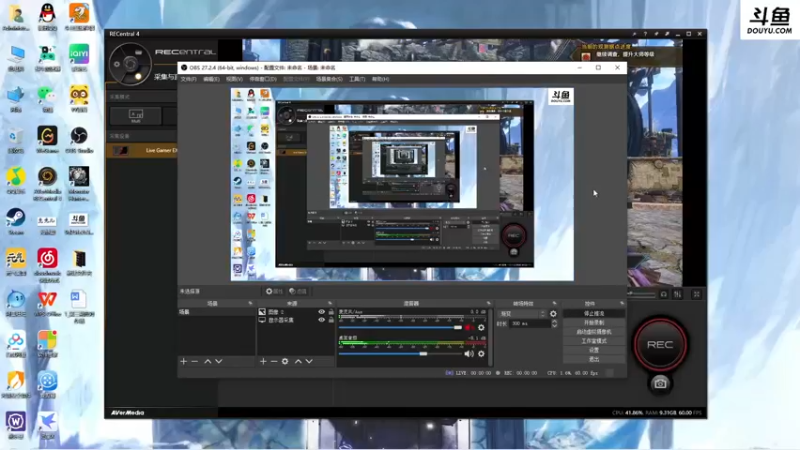Click the 启动虚拟摄像机 button
This screenshot has width=800, height=450.
594,332
